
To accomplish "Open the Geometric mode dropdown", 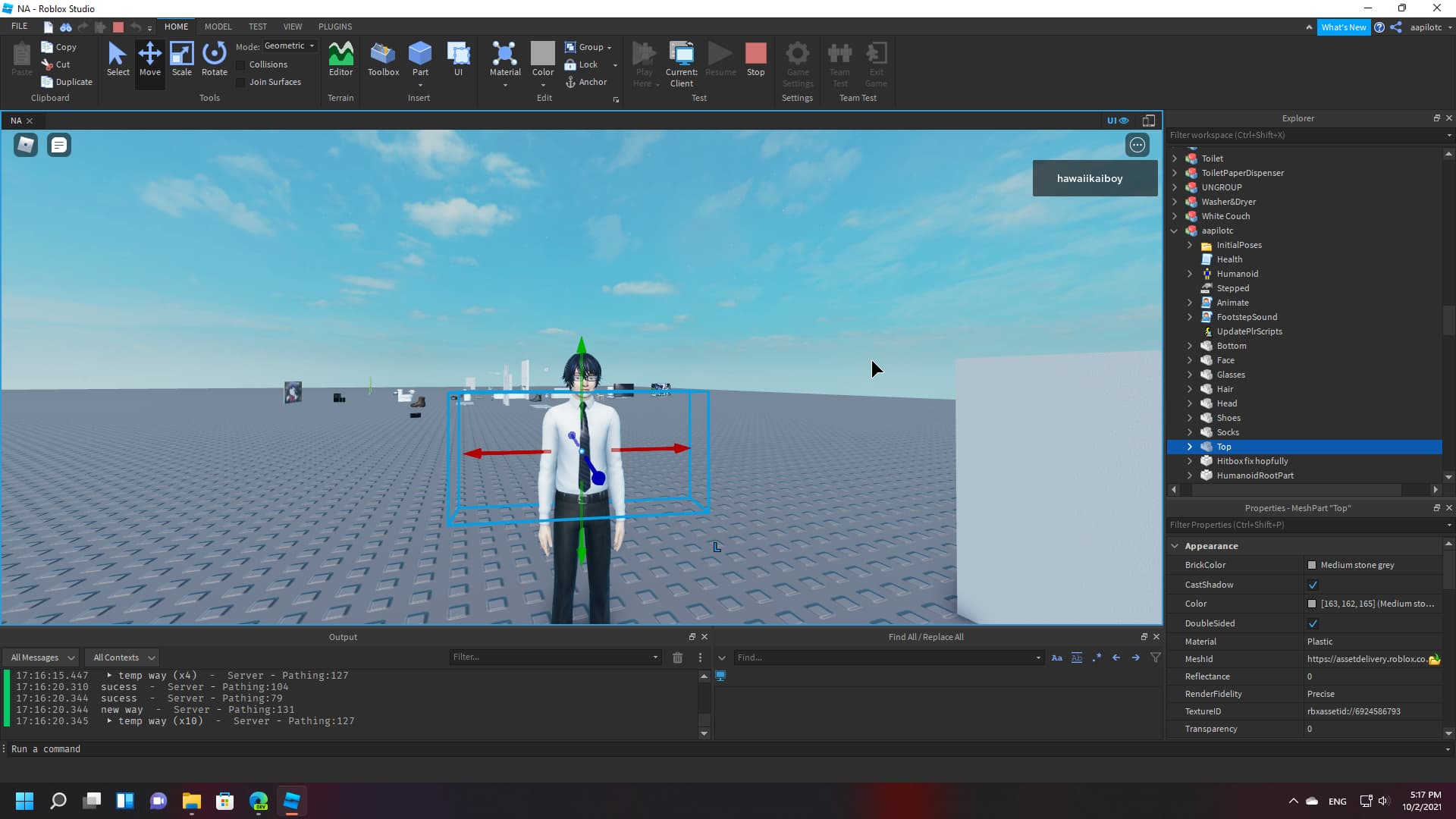I will (x=311, y=45).
